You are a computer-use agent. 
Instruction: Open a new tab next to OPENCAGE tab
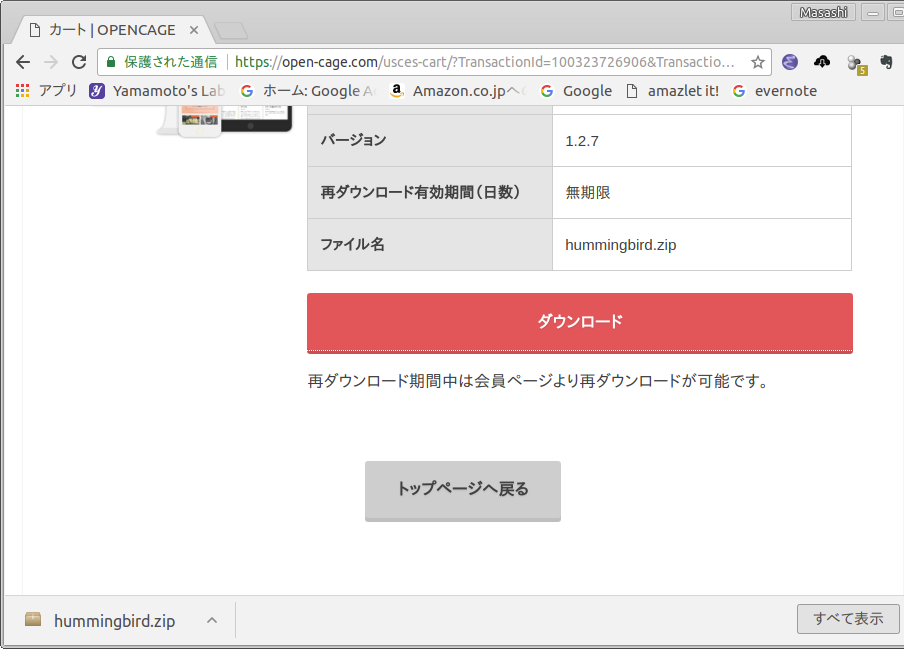[231, 31]
